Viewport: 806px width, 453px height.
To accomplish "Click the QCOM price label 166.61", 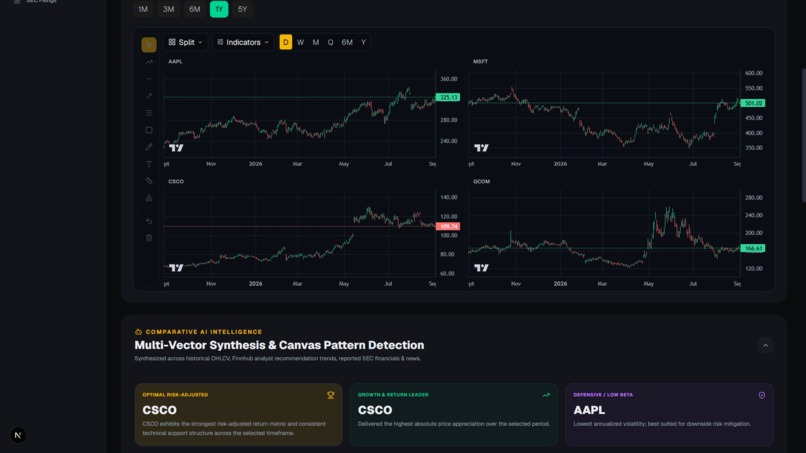I will 753,248.
